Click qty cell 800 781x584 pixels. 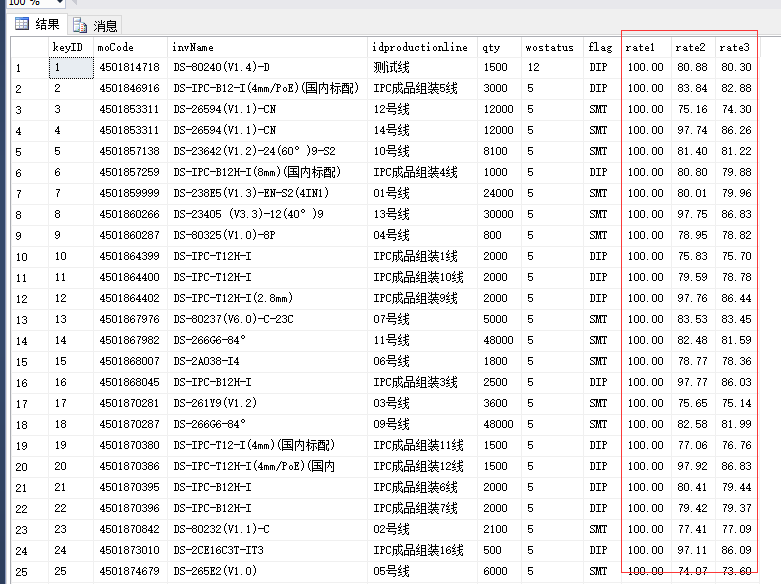(x=499, y=235)
